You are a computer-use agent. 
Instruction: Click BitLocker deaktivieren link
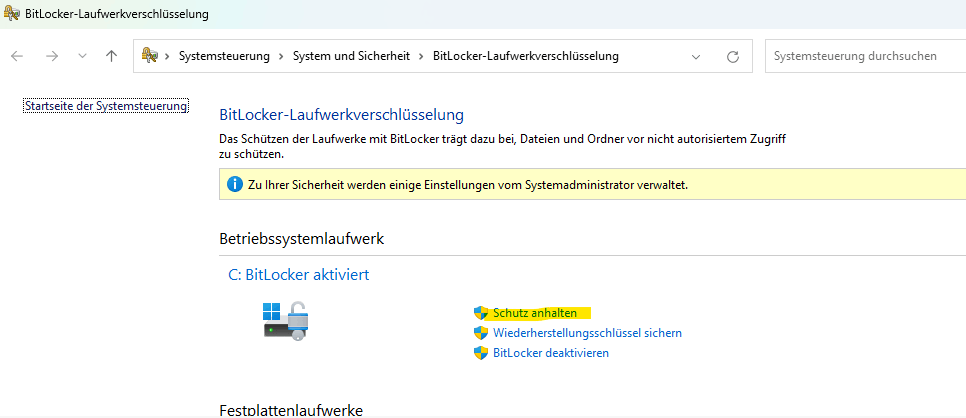(551, 353)
